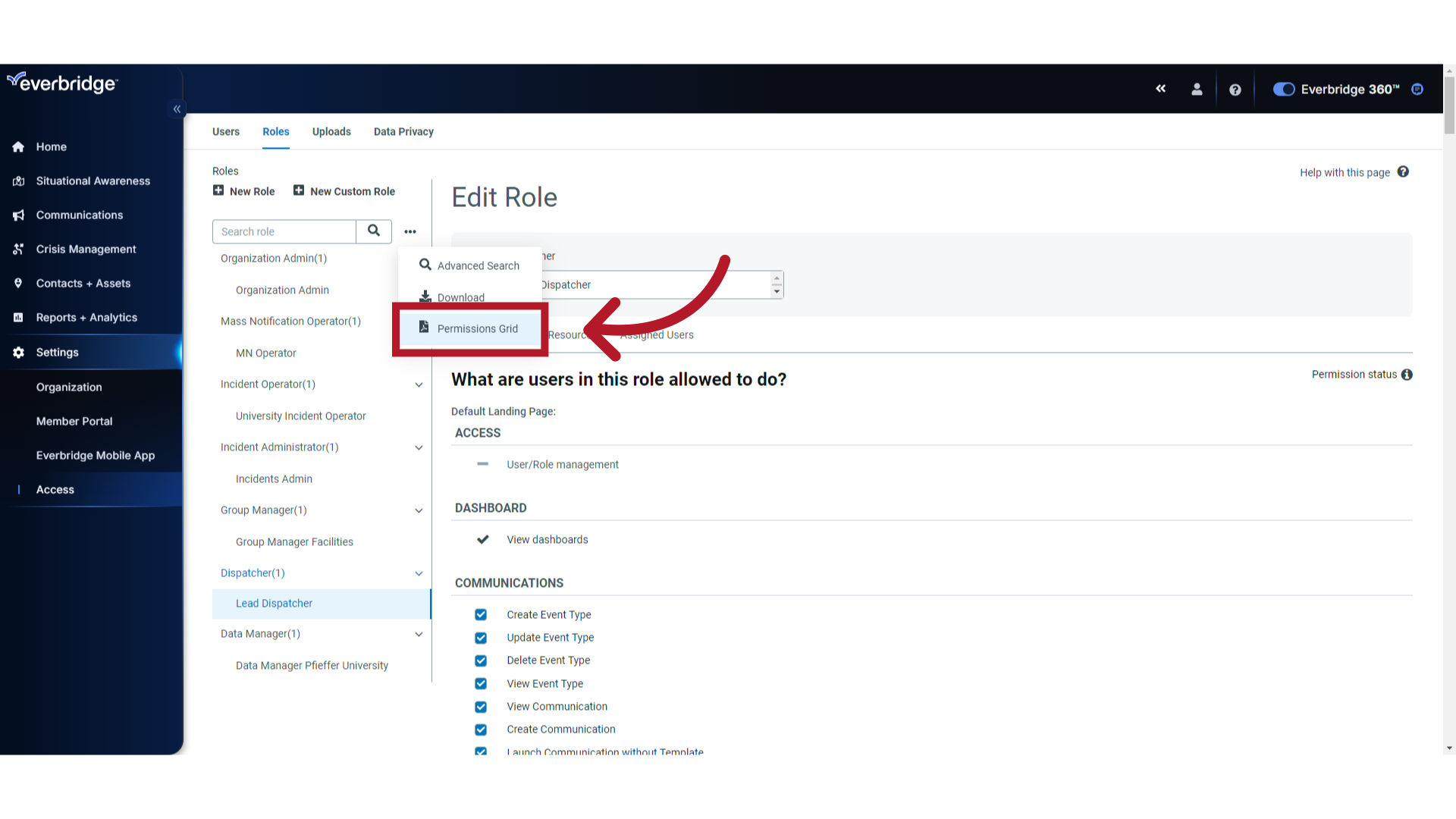Click the New Custom Role button
1456x819 pixels.
coord(344,191)
